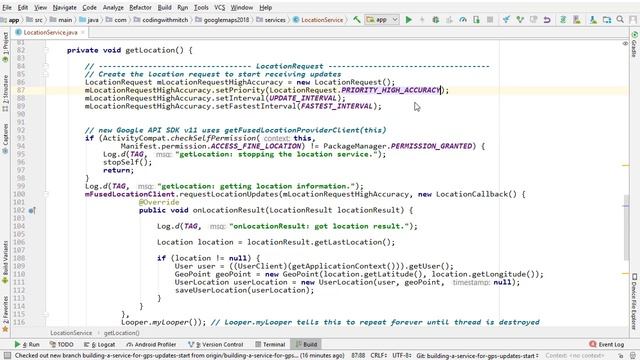Open the File menu
The width and height of the screenshot is (640, 360).
(x=7, y=7)
